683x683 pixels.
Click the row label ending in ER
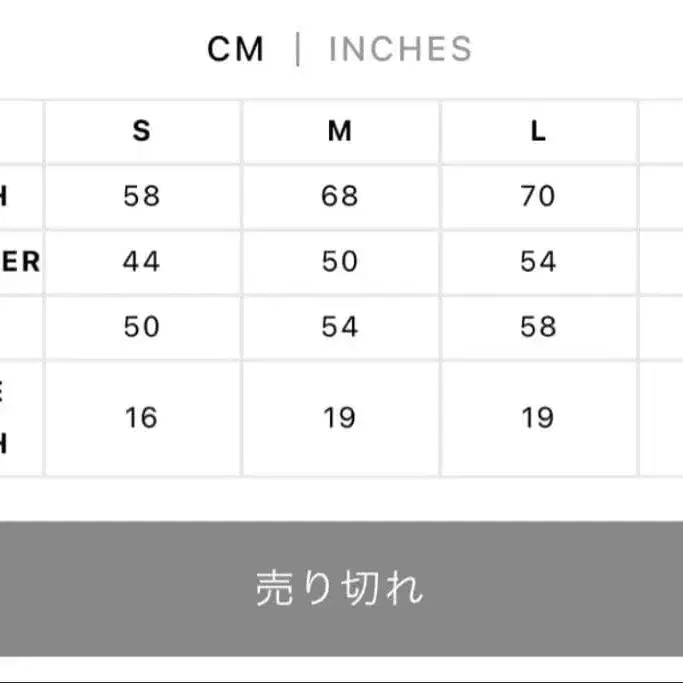pyautogui.click(x=20, y=262)
